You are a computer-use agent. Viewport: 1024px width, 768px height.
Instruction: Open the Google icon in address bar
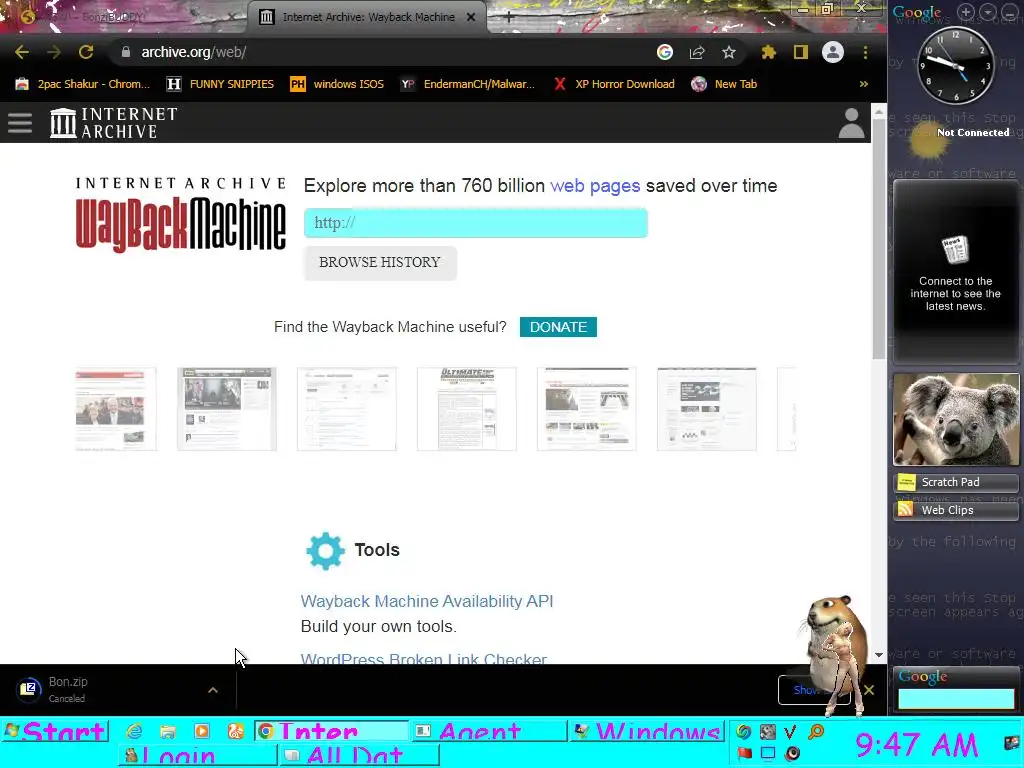(x=665, y=52)
